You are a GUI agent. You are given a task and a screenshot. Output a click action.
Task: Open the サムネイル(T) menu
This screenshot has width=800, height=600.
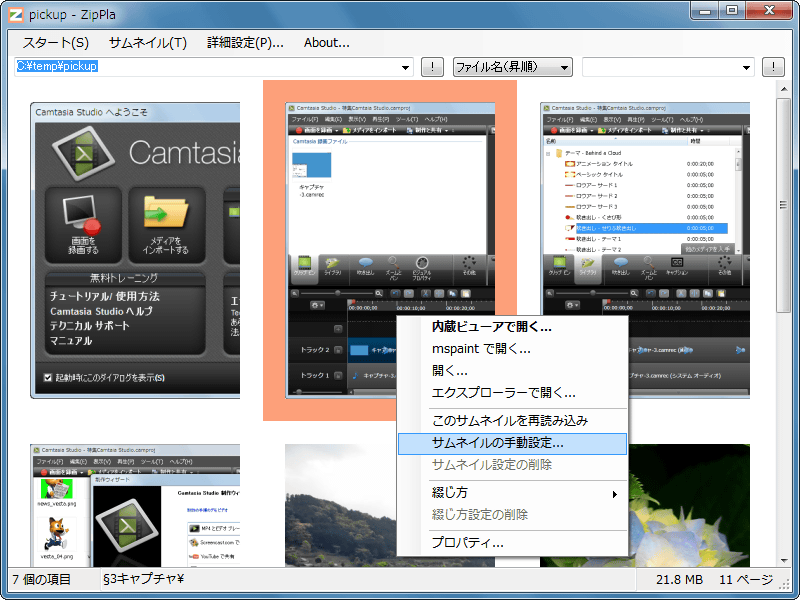pos(148,43)
